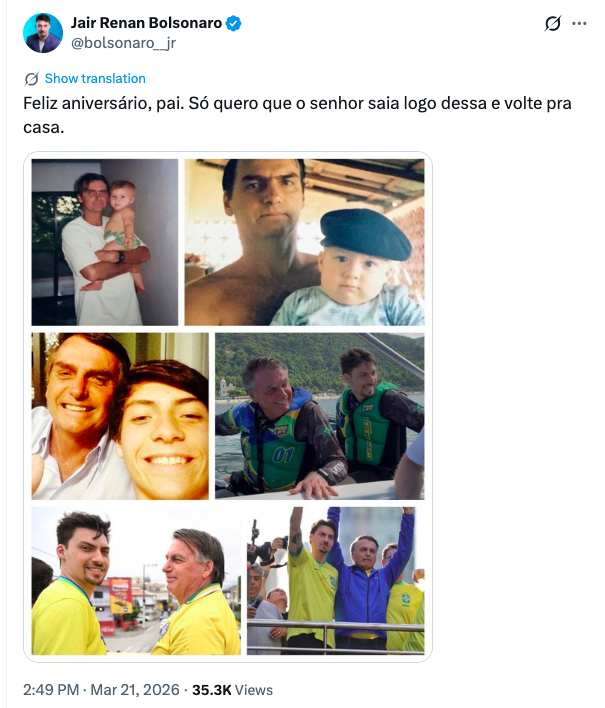The image size is (605, 708).
Task: Click the 2:49 PM timestamp
Action: (51, 690)
